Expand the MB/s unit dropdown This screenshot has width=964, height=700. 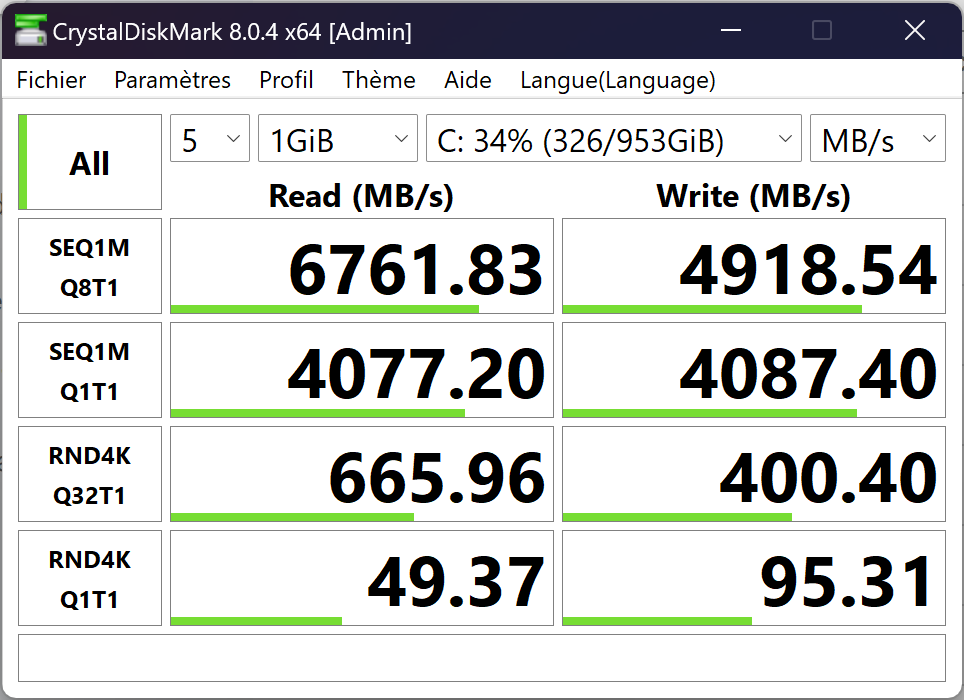coord(877,138)
